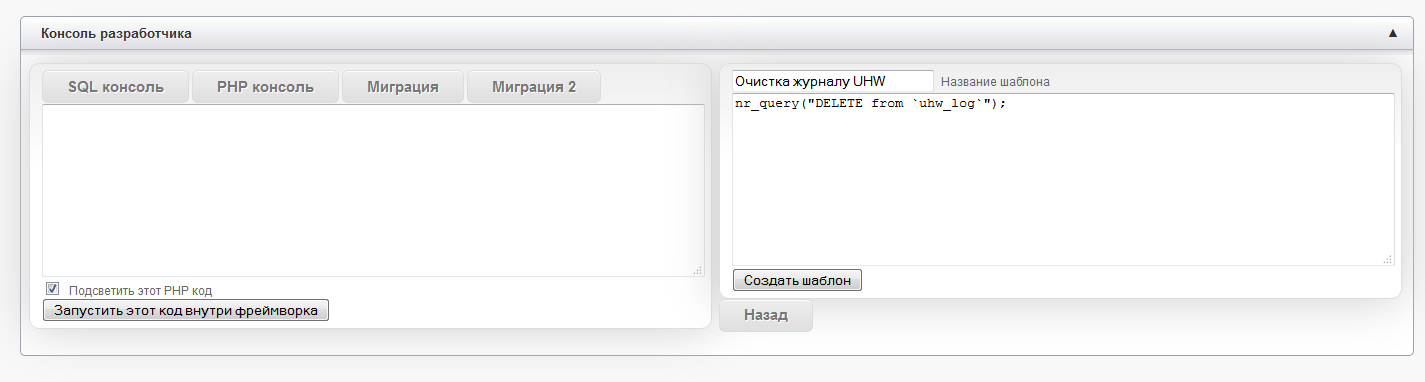Viewport: 1425px width, 382px height.
Task: Select the Миграция tab
Action: pyautogui.click(x=403, y=87)
